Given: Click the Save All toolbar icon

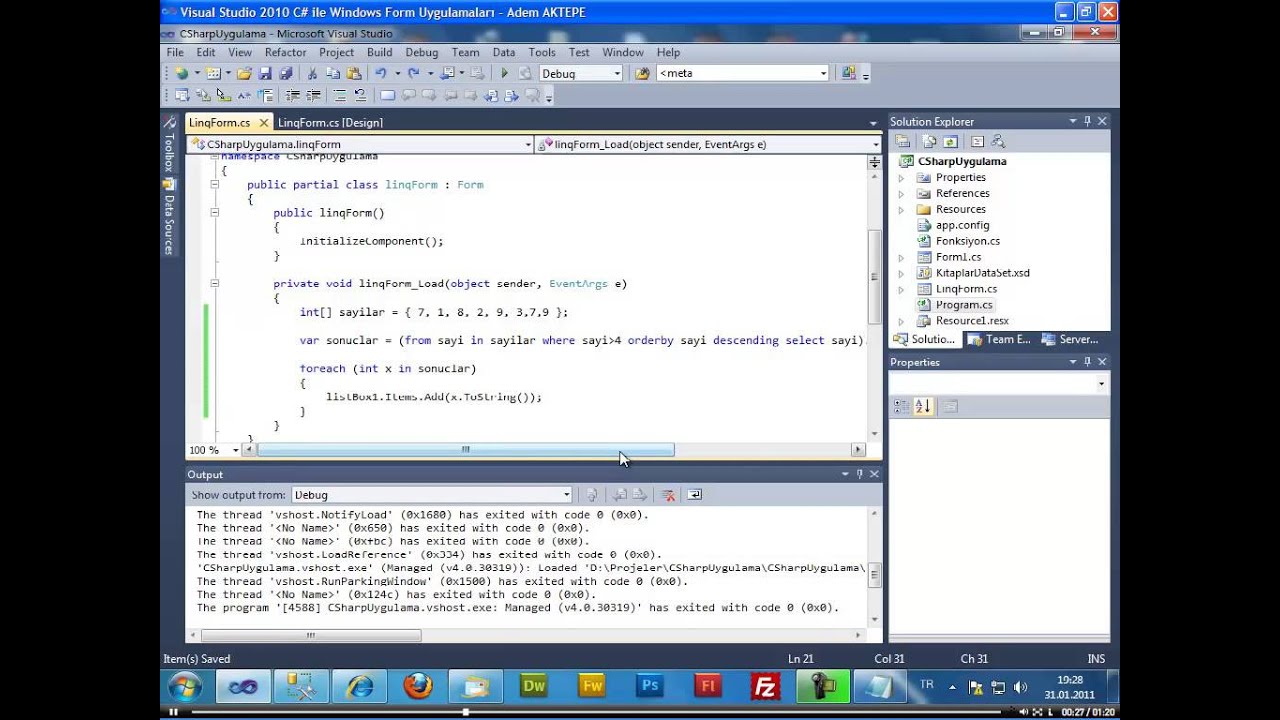Looking at the screenshot, I should tap(286, 73).
